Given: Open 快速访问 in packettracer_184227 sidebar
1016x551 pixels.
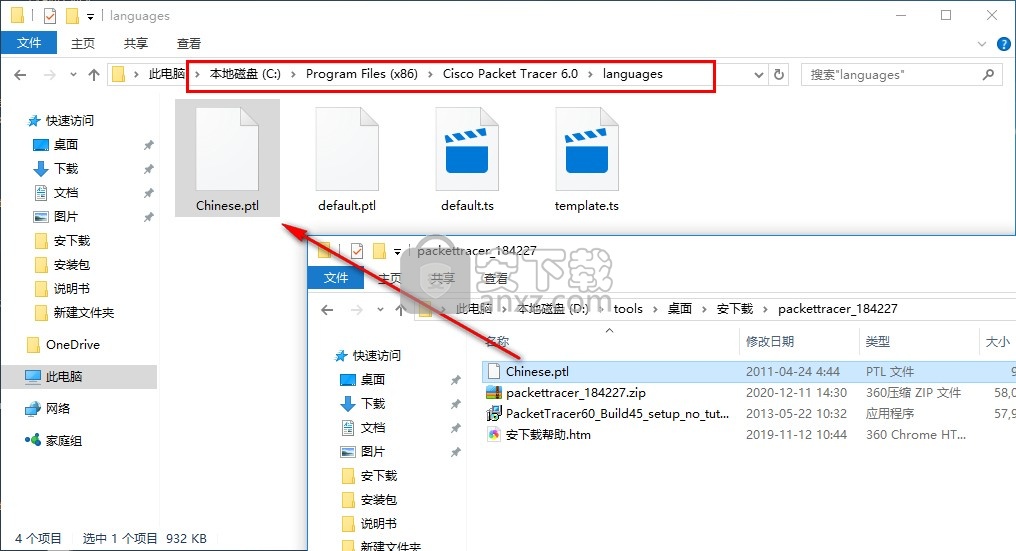Looking at the screenshot, I should pyautogui.click(x=367, y=356).
